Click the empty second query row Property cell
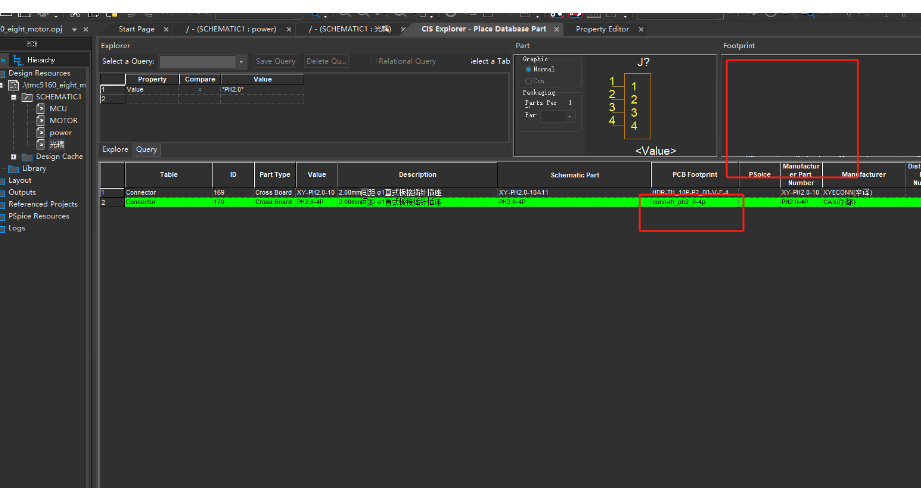The width and height of the screenshot is (921, 488). (152, 99)
